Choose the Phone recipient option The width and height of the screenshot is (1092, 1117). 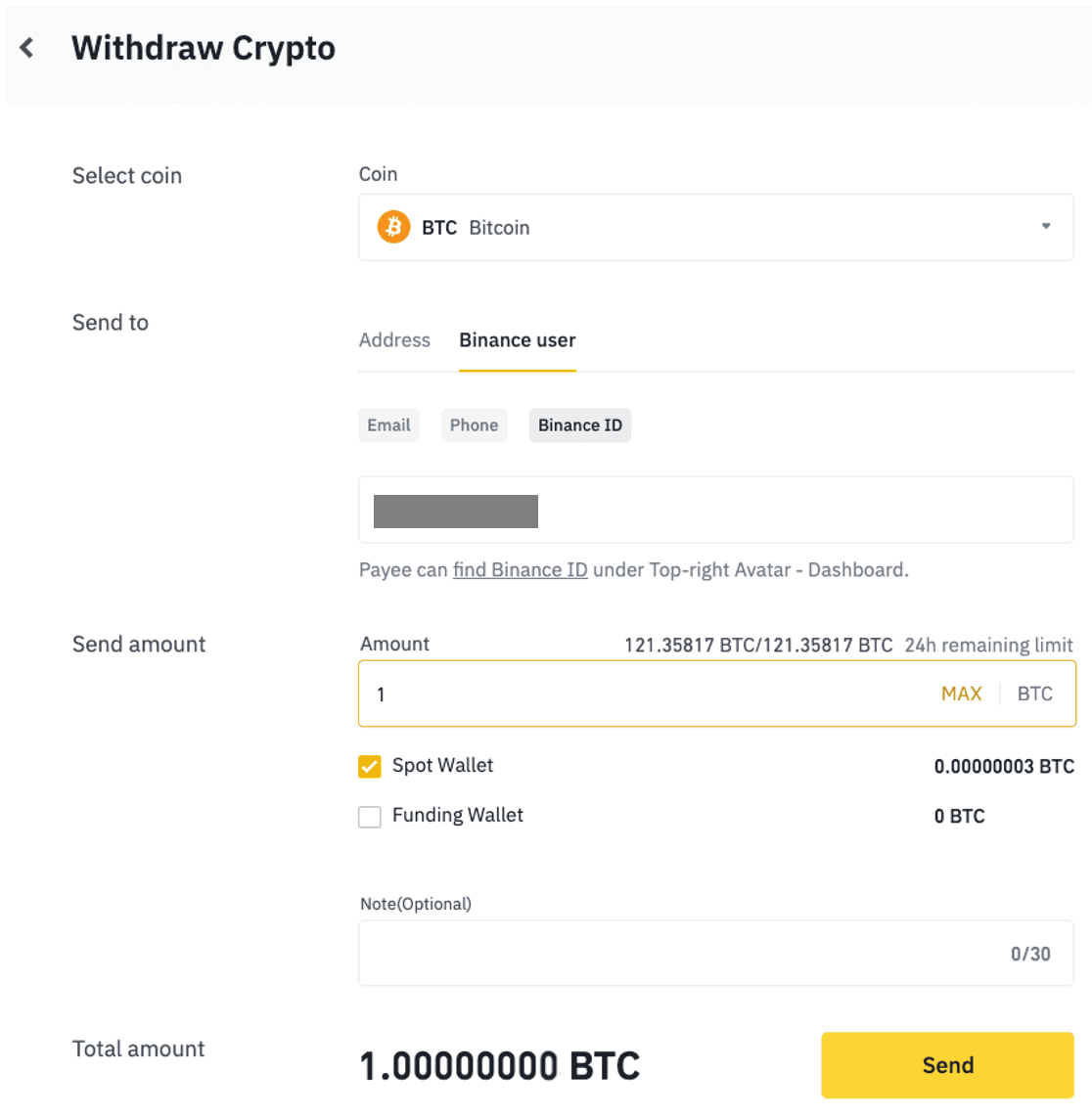474,425
